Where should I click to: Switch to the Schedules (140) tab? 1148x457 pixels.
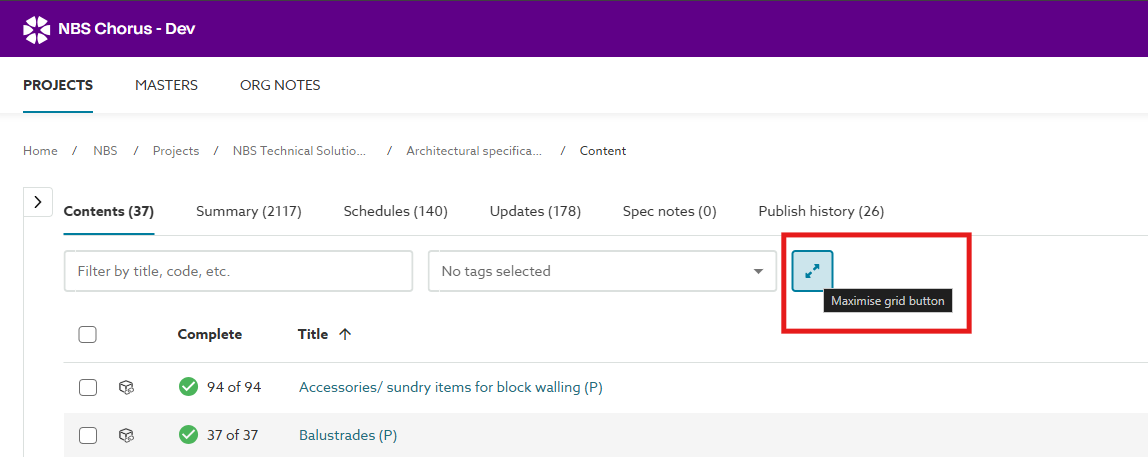click(395, 211)
